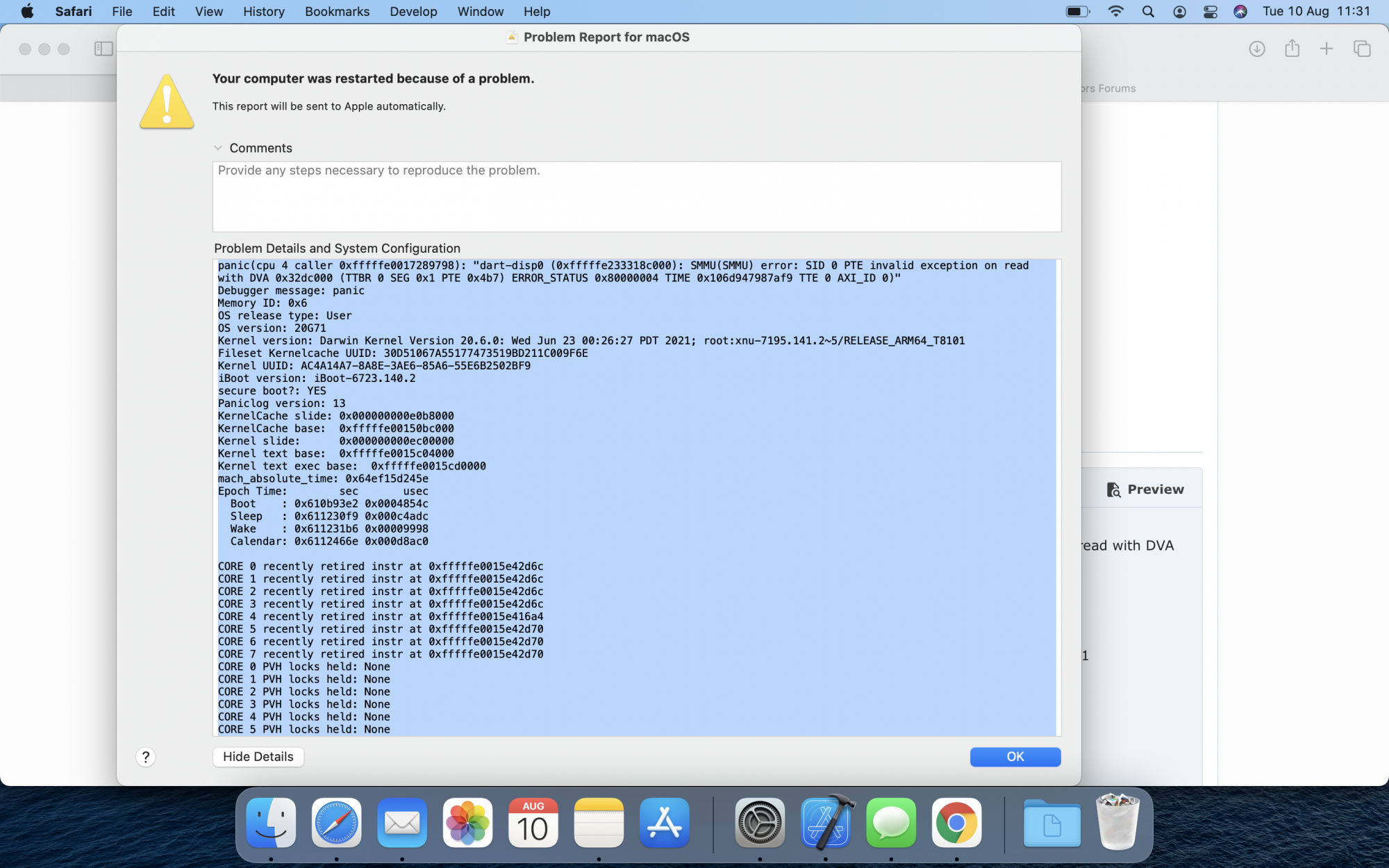Show Safari downloads icon
This screenshot has height=868, width=1389.
[x=1256, y=49]
